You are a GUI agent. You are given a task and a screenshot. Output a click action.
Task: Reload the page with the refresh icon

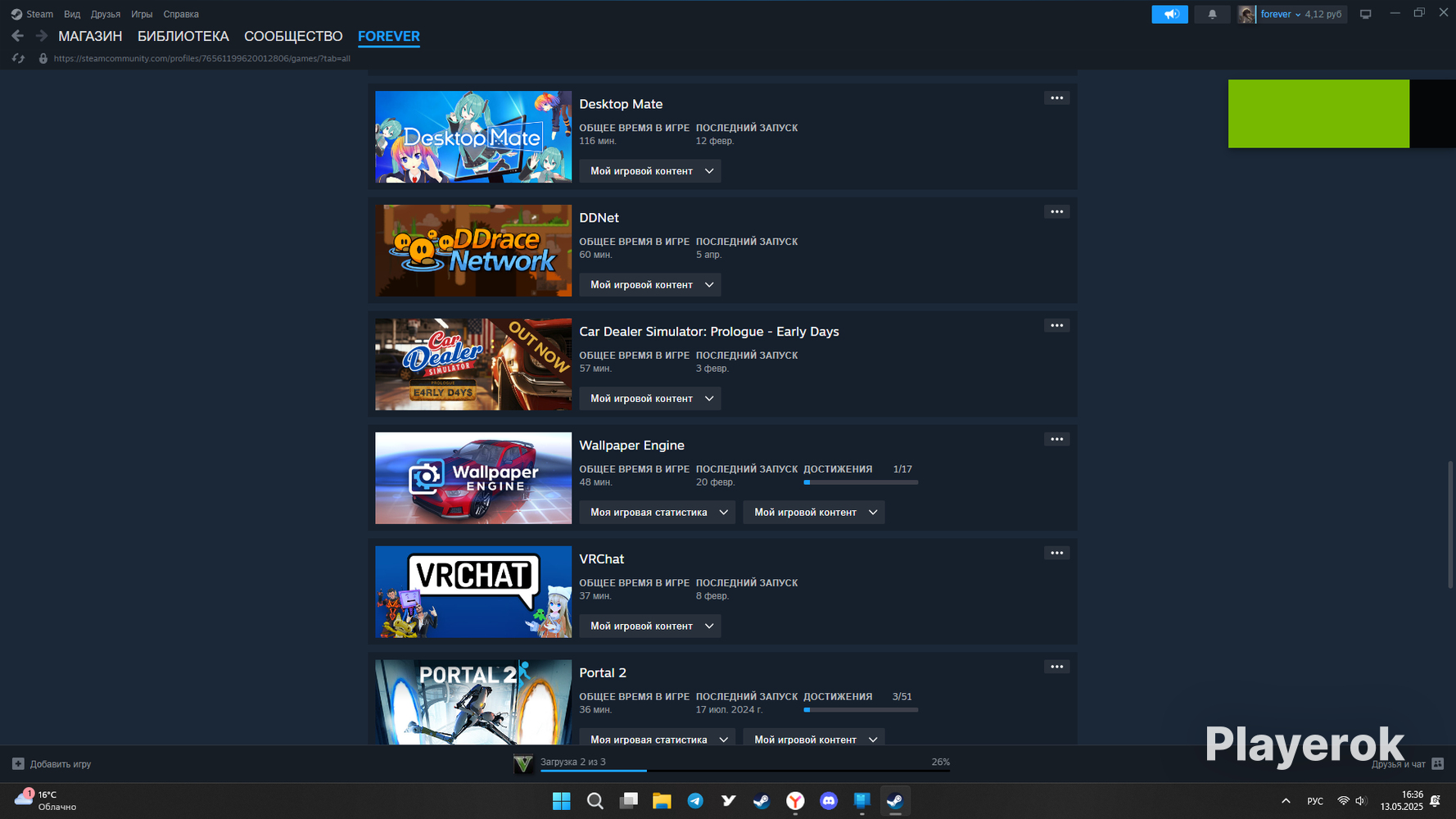[x=18, y=58]
